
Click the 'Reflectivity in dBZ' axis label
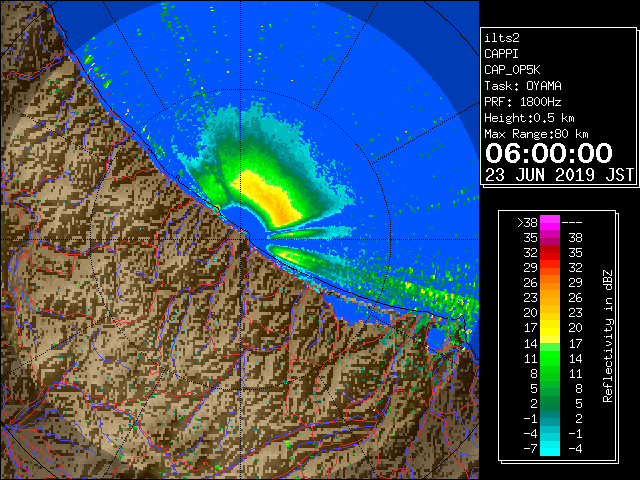click(608, 336)
